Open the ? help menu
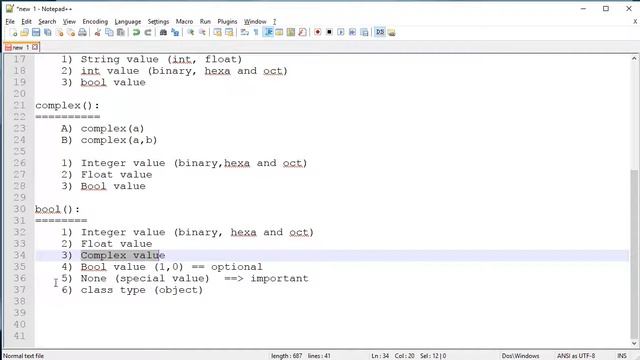The image size is (640, 360). [x=275, y=21]
